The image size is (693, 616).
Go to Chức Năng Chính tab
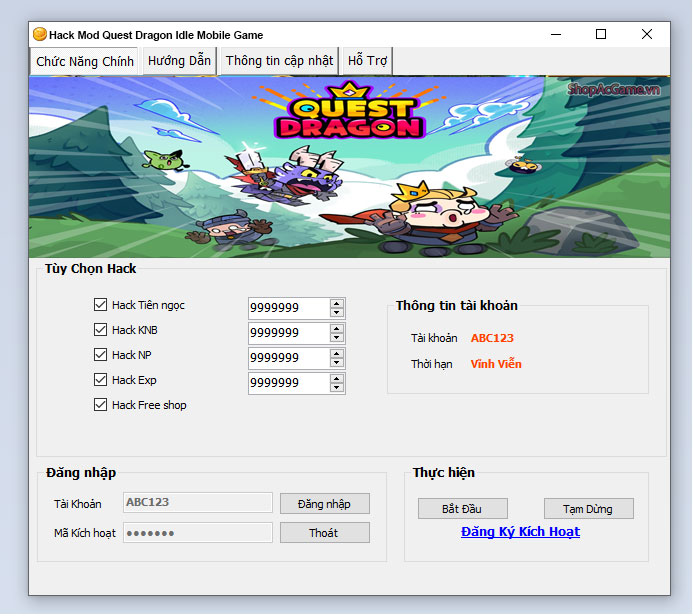85,62
